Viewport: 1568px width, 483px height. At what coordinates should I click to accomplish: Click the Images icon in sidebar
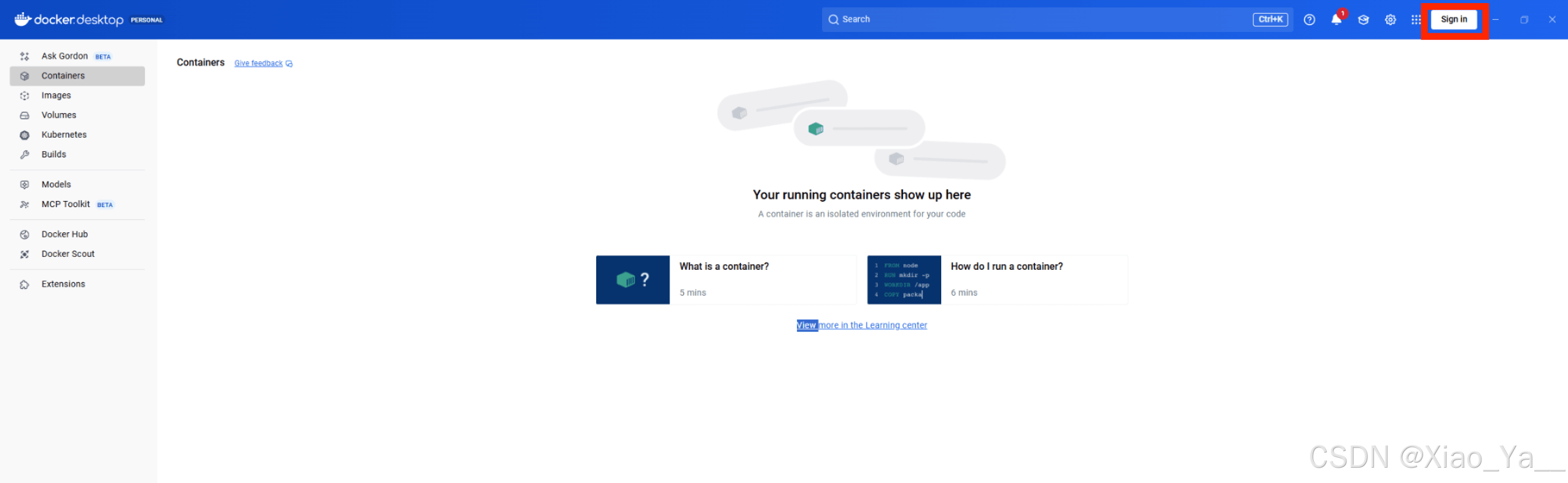coord(25,96)
